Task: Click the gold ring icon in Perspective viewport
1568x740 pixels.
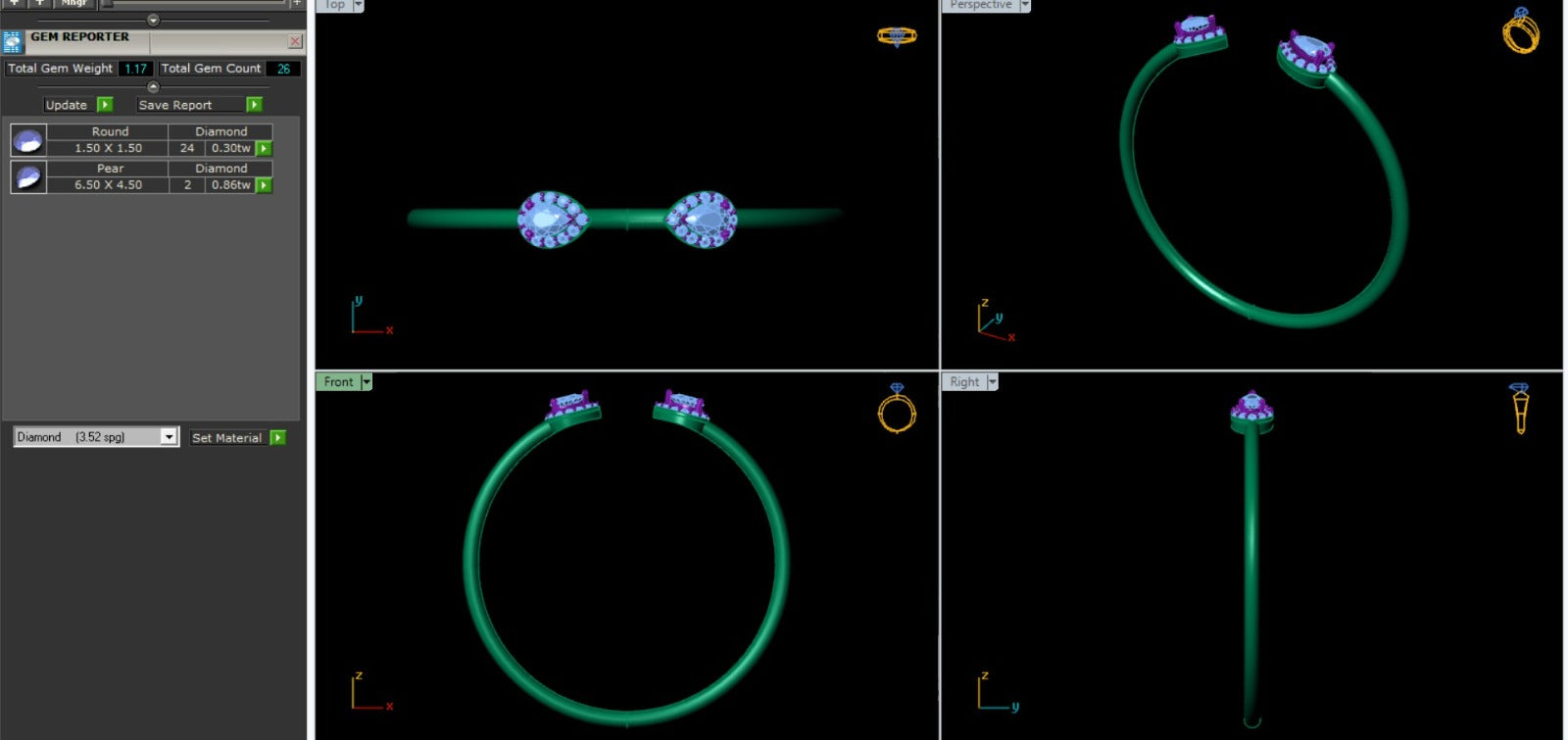Action: pos(1520,31)
